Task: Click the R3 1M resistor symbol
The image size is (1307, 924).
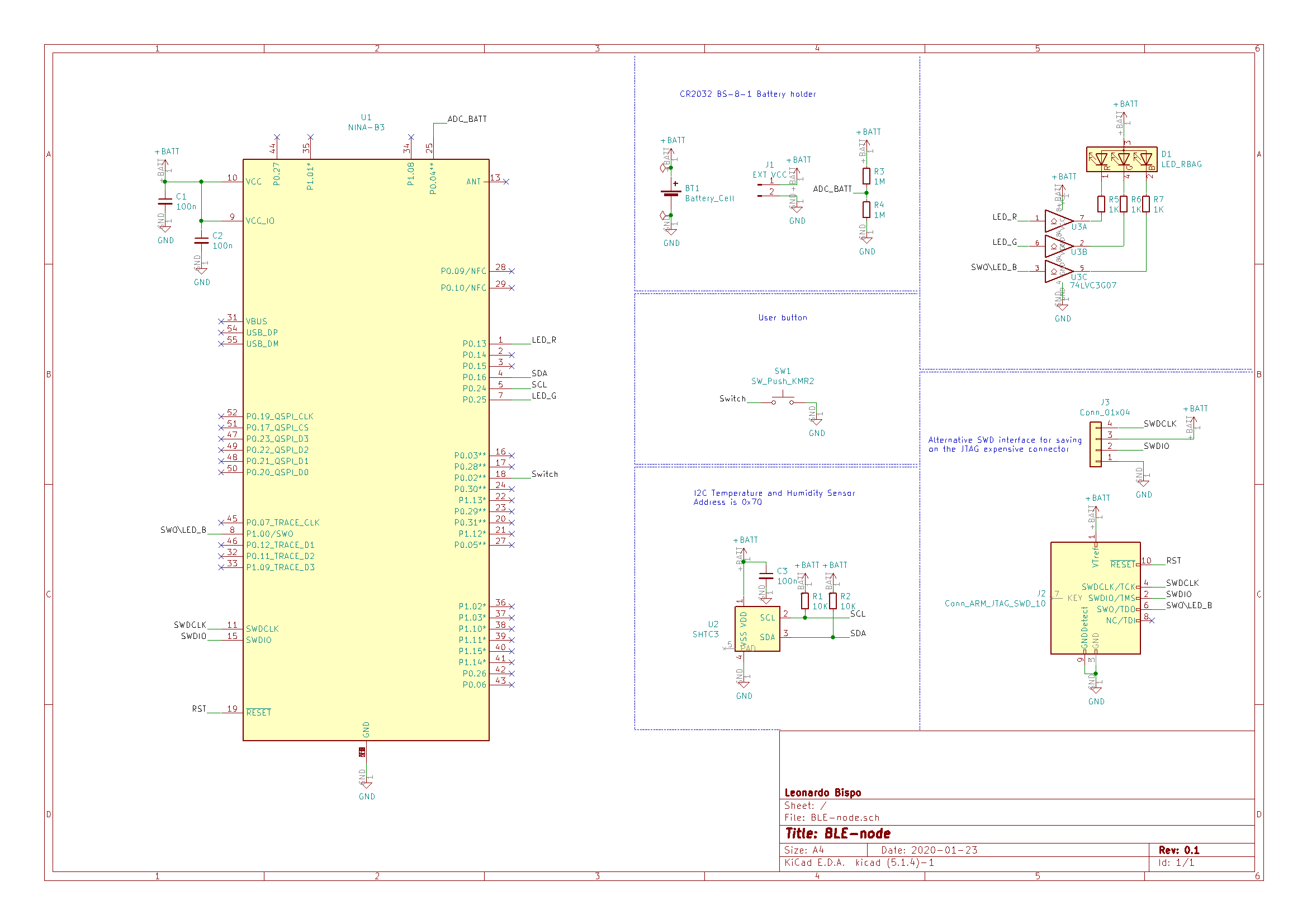Action: coord(866,177)
